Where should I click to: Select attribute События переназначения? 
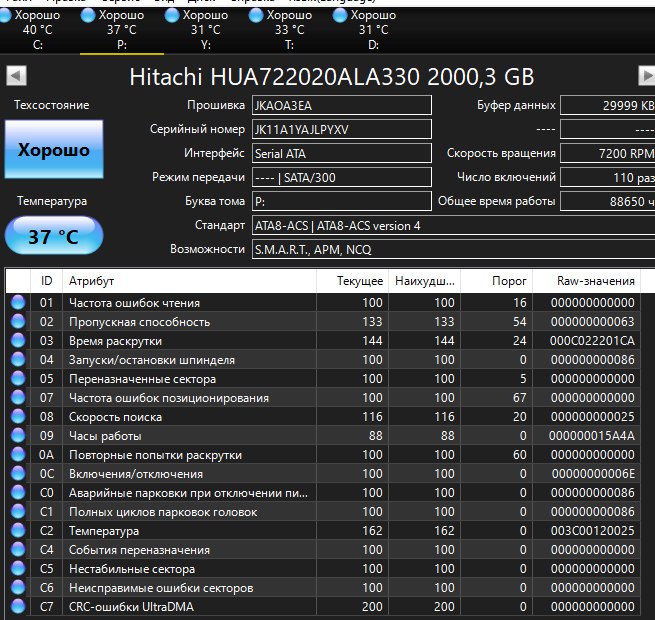(x=140, y=550)
